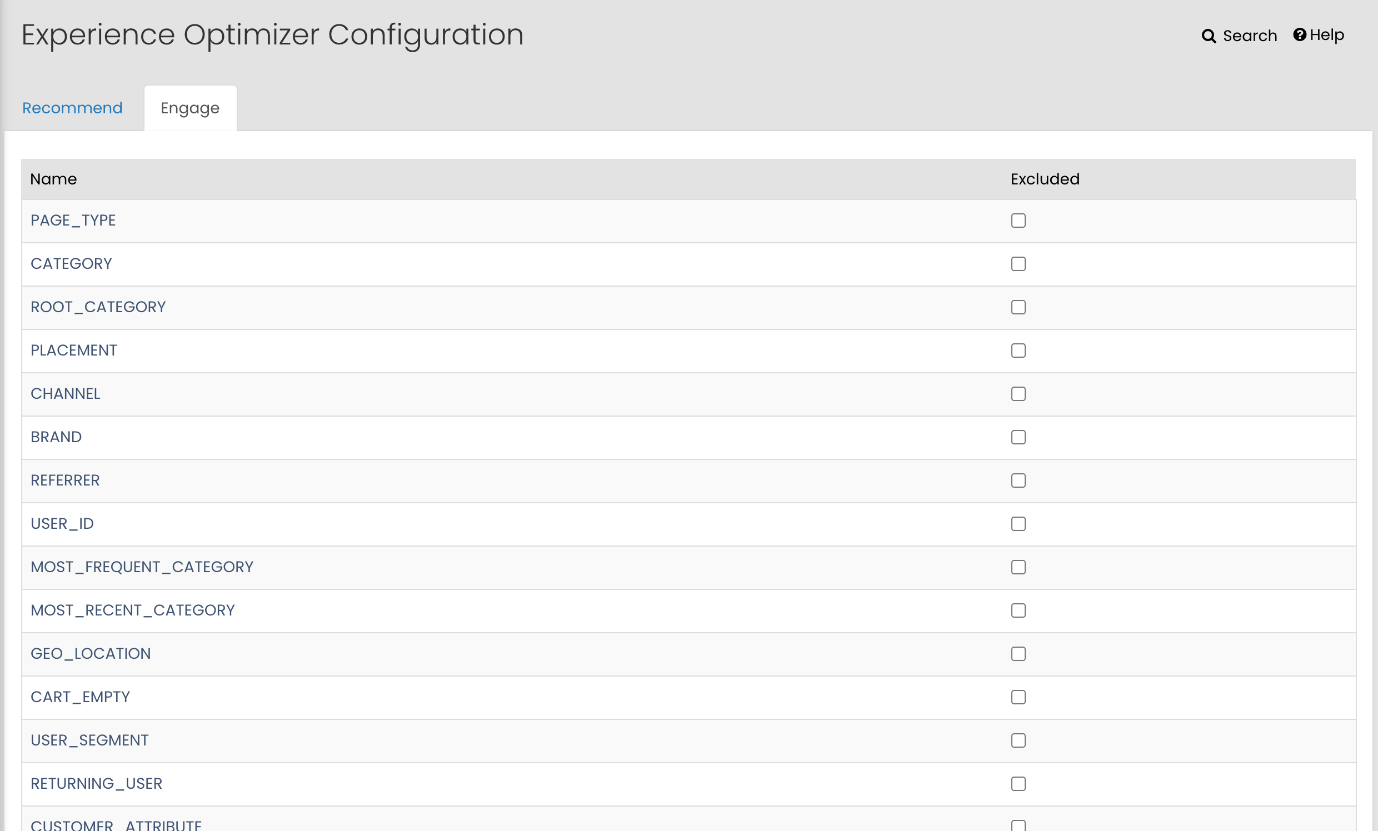Select the Engage tab
Viewport: 1378px width, 831px height.
(190, 108)
